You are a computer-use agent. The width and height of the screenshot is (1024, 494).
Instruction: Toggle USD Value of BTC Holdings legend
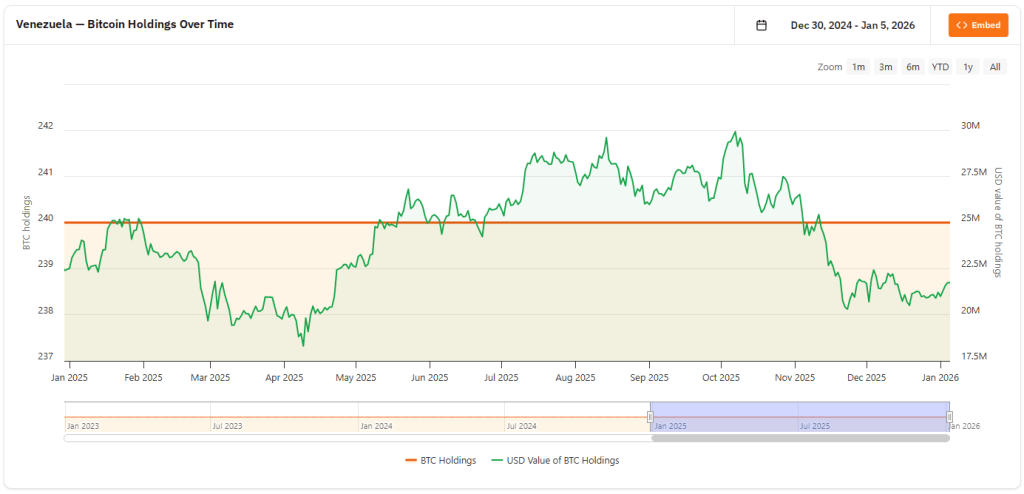(555, 460)
